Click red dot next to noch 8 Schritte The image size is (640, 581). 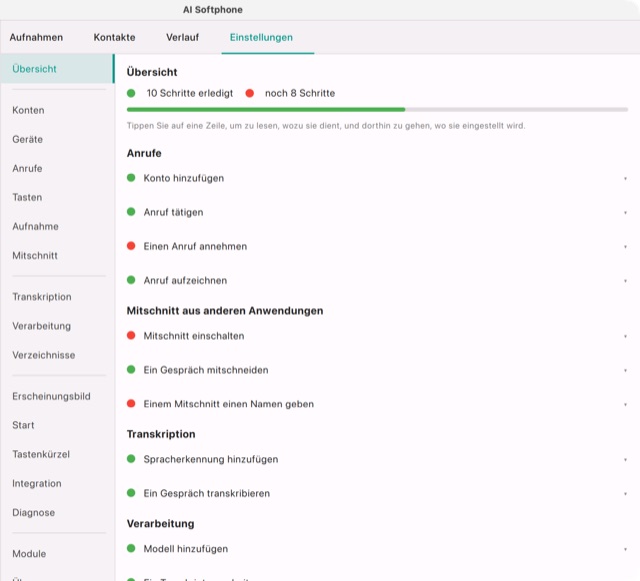[x=250, y=93]
